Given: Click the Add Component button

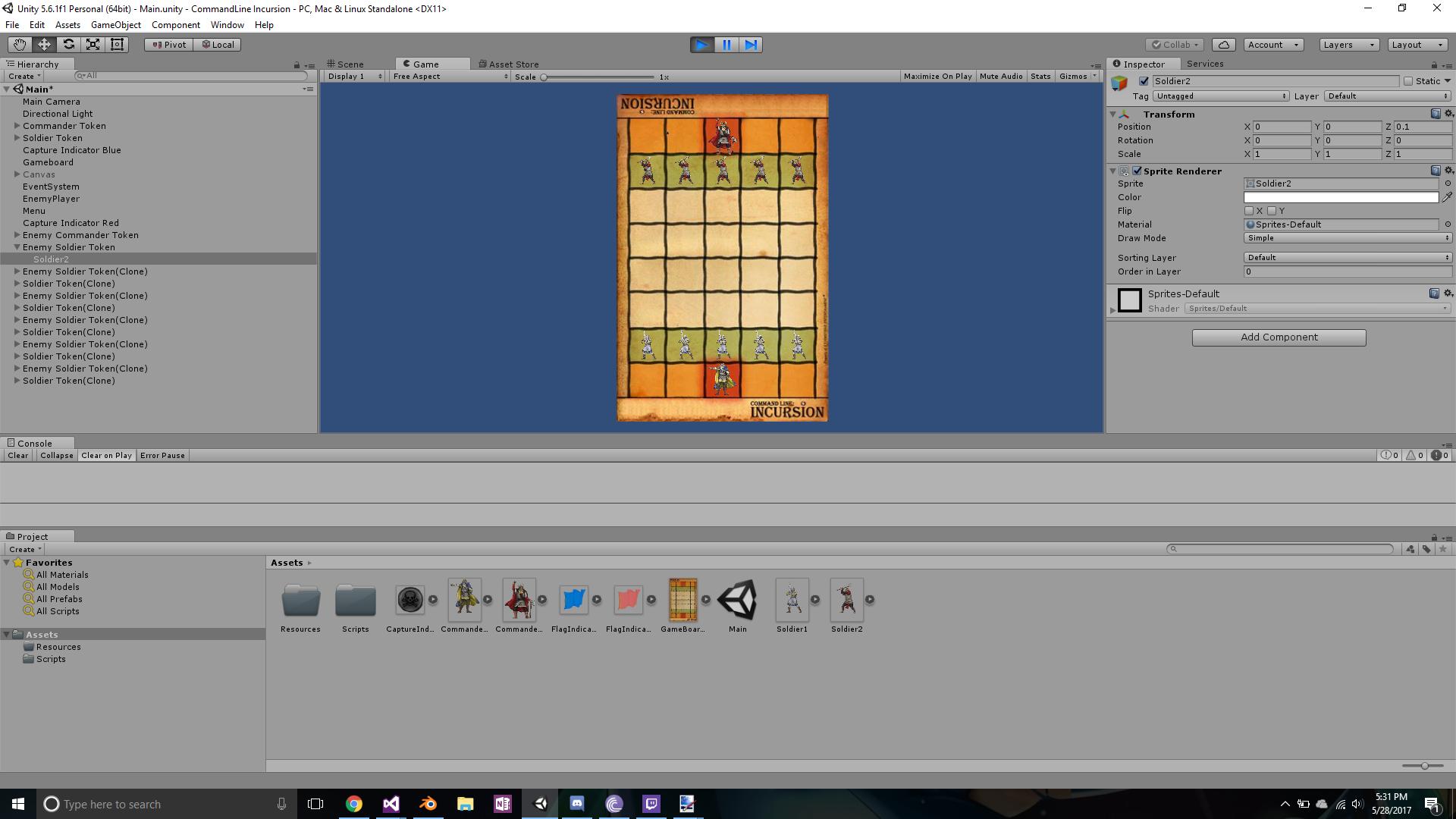Looking at the screenshot, I should click(x=1279, y=337).
